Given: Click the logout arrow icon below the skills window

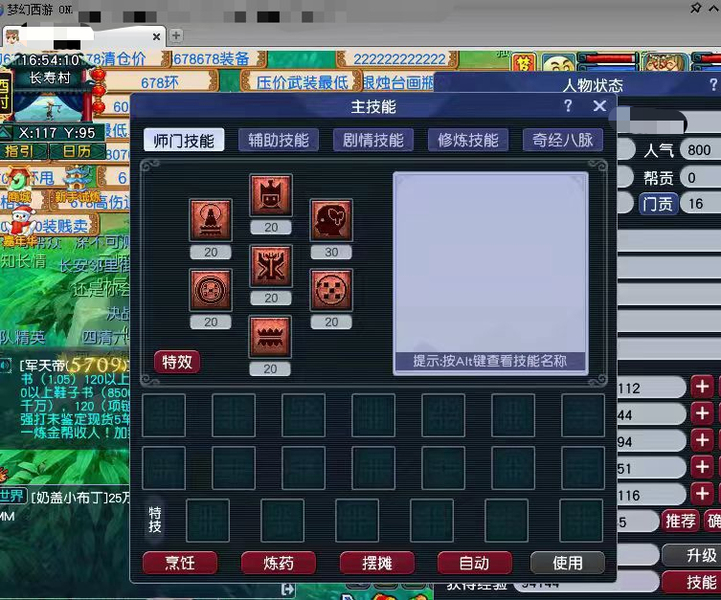Looking at the screenshot, I should click(287, 589).
